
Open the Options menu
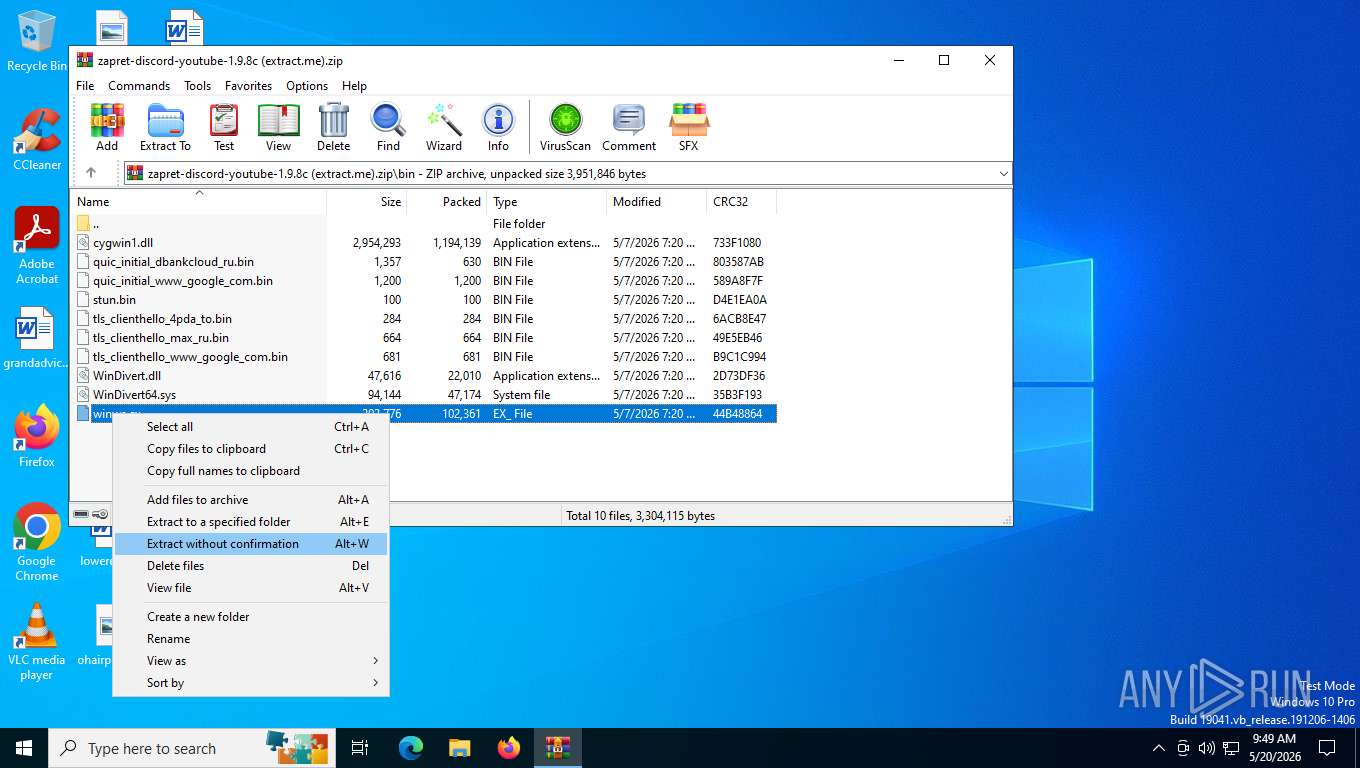(307, 86)
